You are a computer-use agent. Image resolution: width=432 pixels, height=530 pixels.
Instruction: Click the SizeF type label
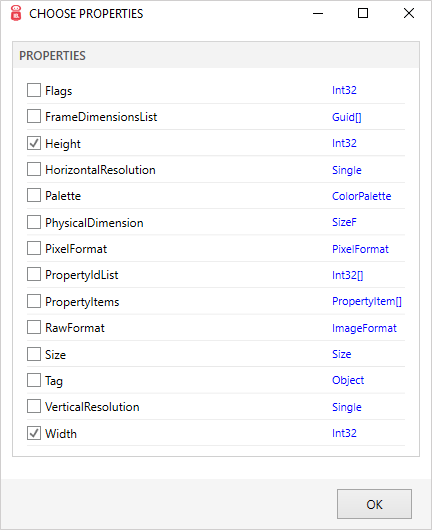344,222
